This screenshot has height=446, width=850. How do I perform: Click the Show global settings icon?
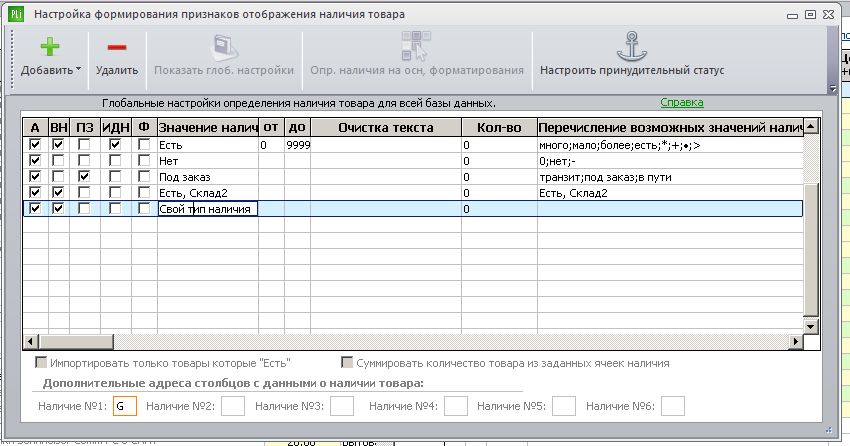tap(224, 48)
